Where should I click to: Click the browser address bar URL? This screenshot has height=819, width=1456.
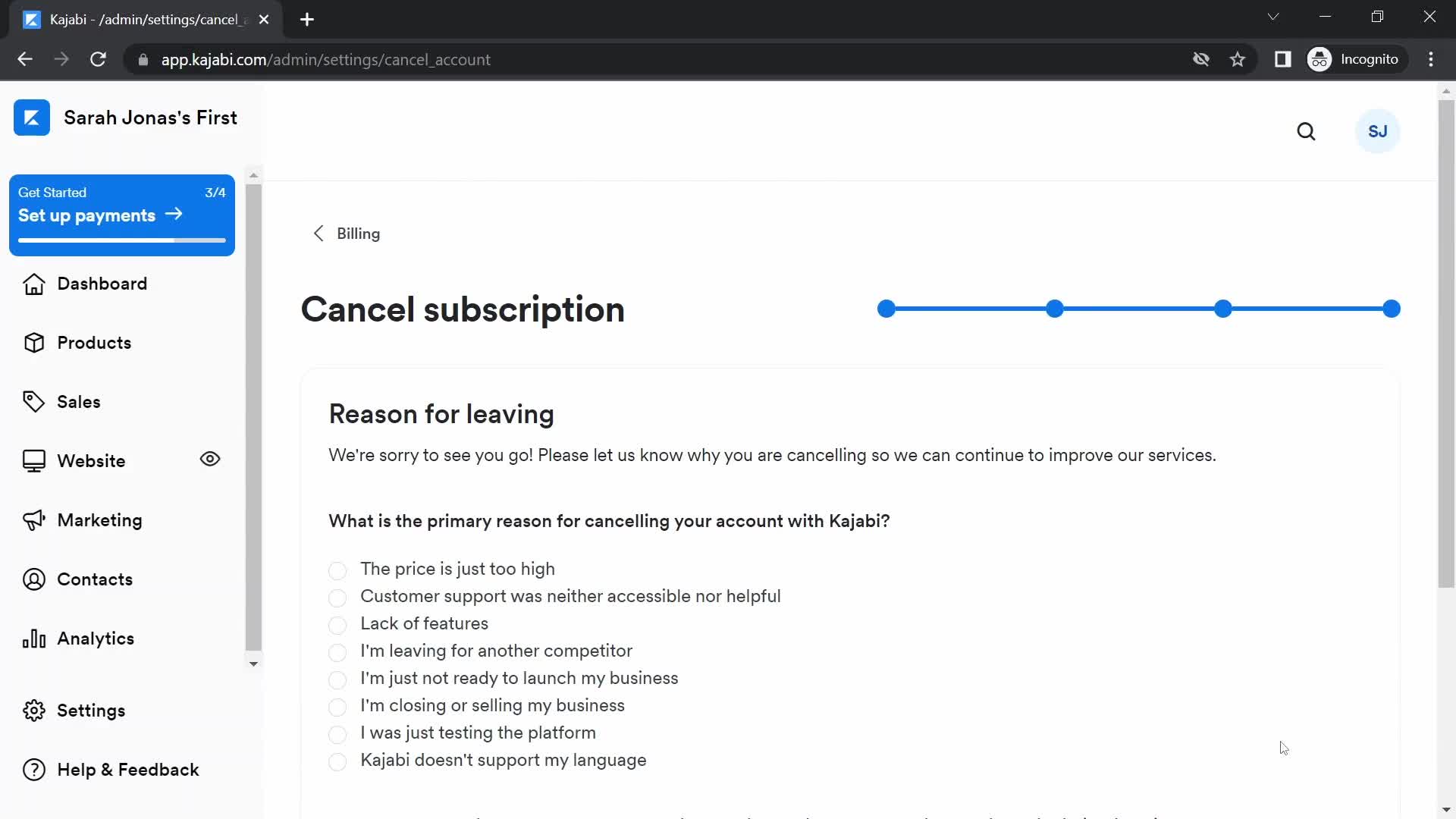click(x=325, y=59)
